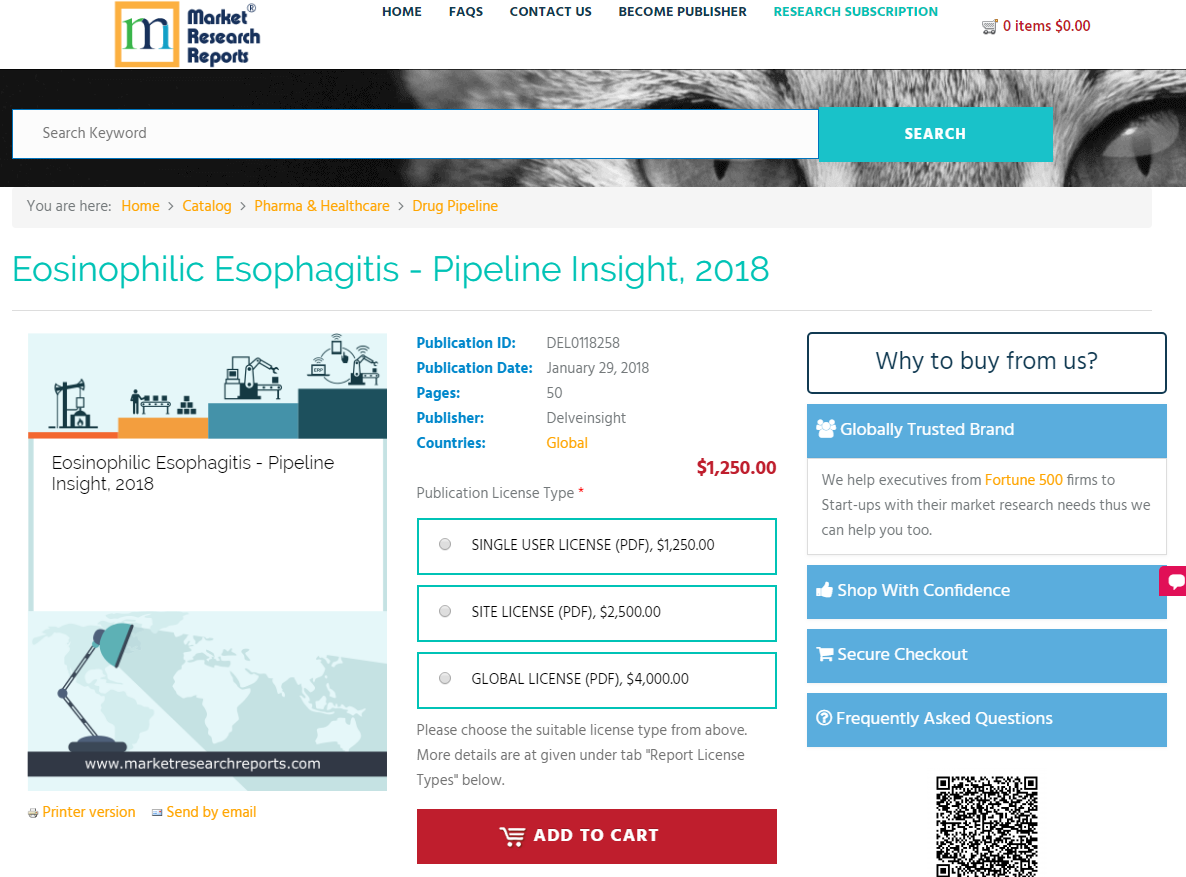Click the Send by email link

(x=211, y=812)
